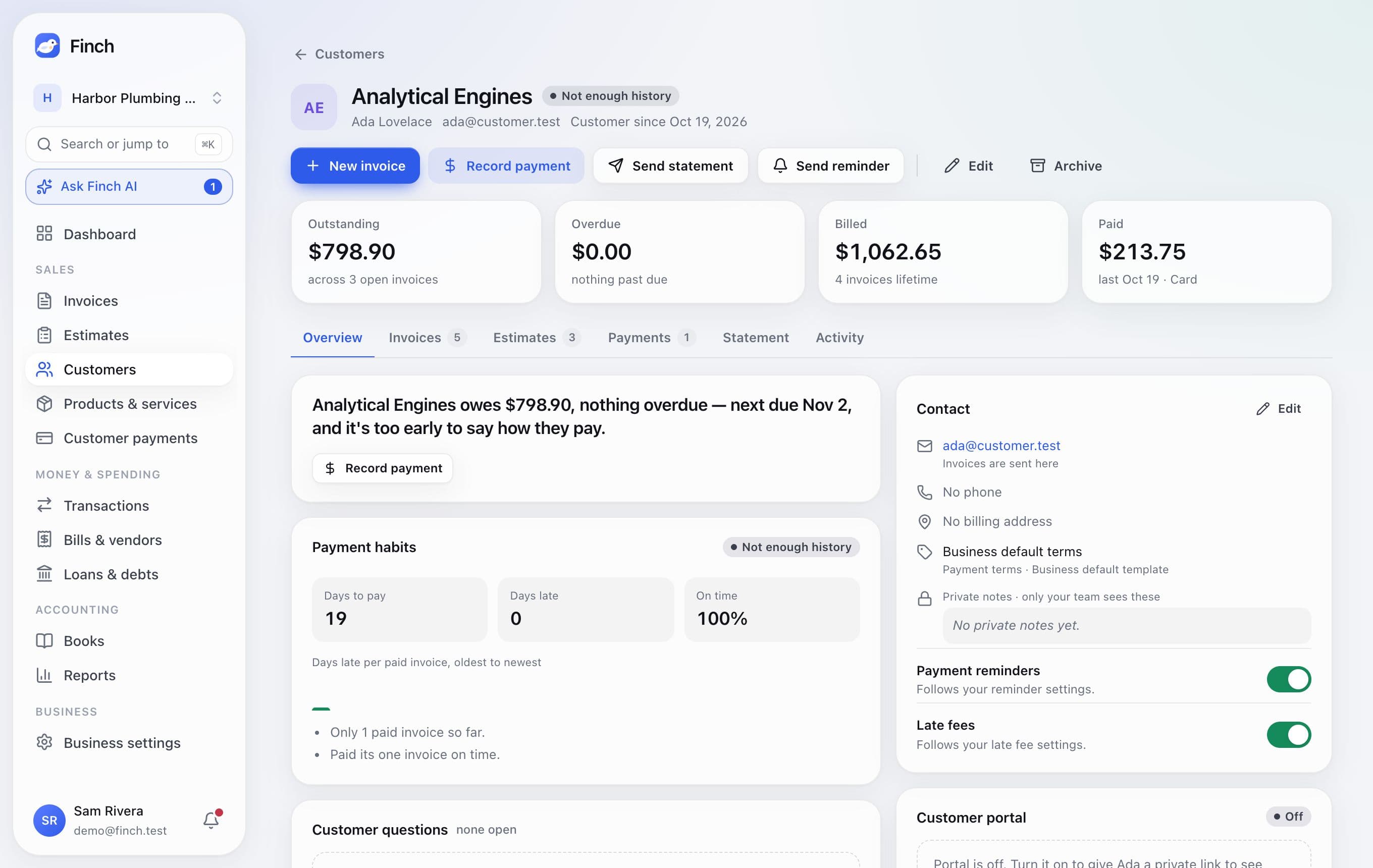Click the Bills & vendors receipt icon
Image resolution: width=1373 pixels, height=868 pixels.
[44, 539]
